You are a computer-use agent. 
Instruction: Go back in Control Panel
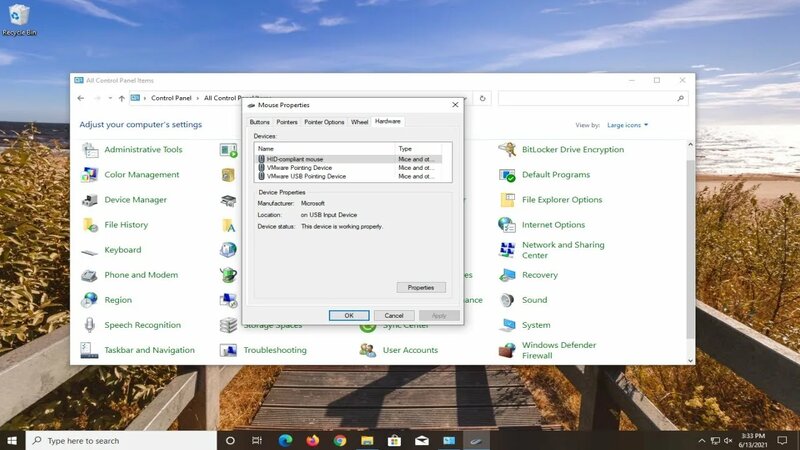pyautogui.click(x=81, y=98)
